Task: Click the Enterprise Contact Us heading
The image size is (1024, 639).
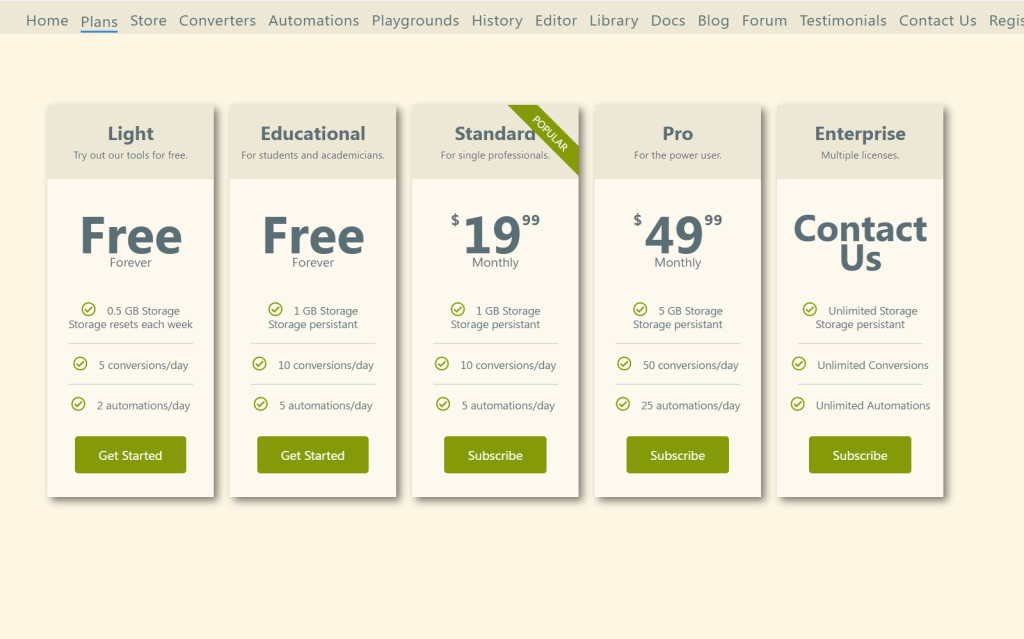Action: (860, 243)
